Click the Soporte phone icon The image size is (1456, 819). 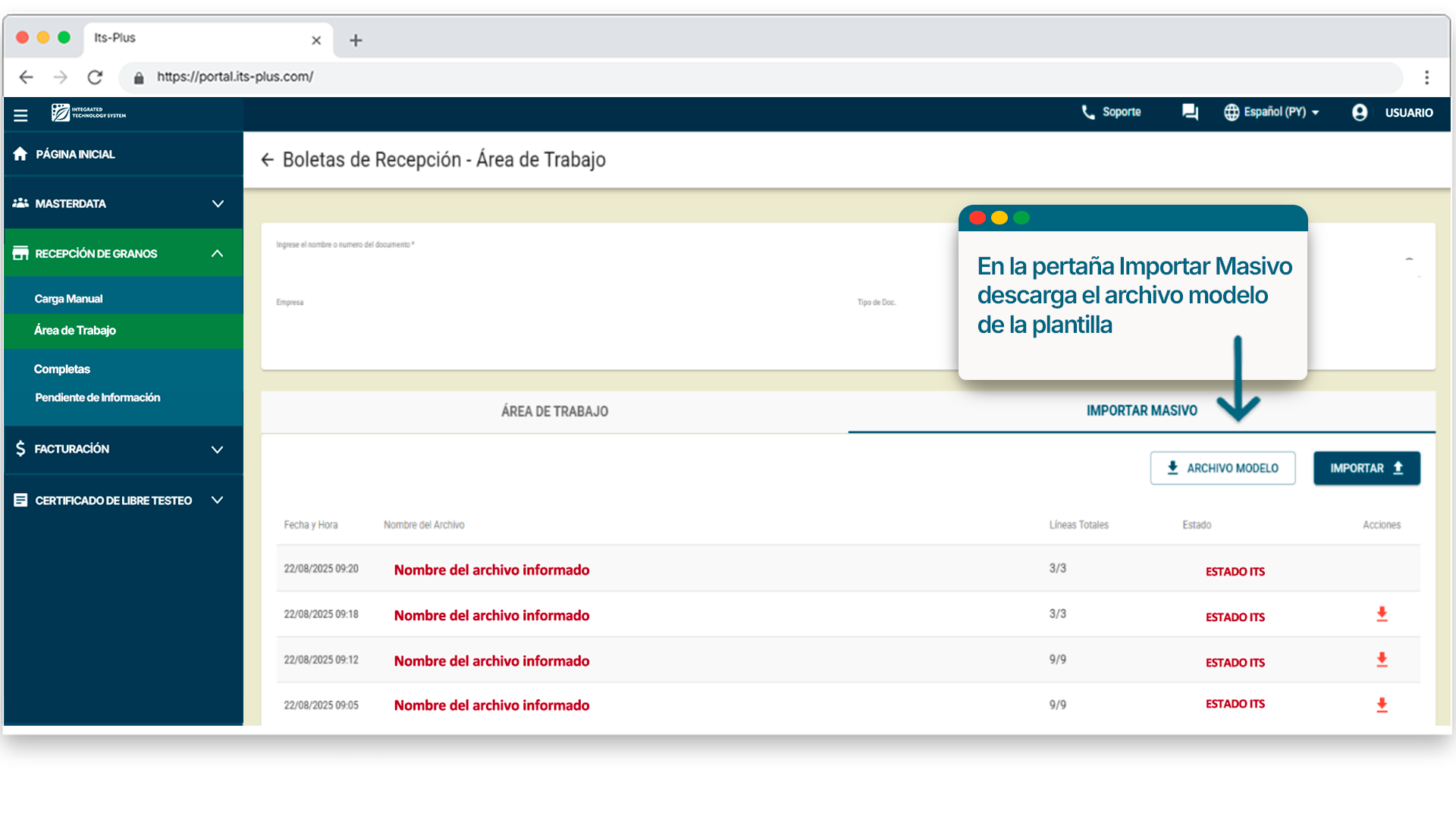1088,112
